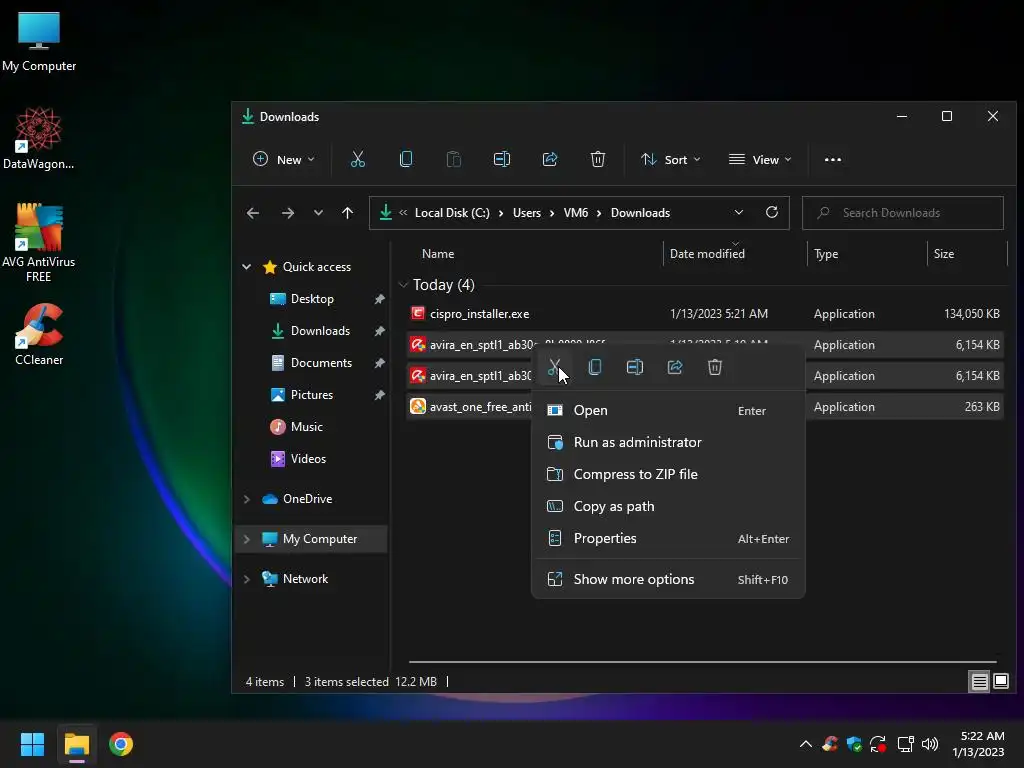Open Documents in Quick access
Viewport: 1024px width, 768px height.
click(x=321, y=362)
